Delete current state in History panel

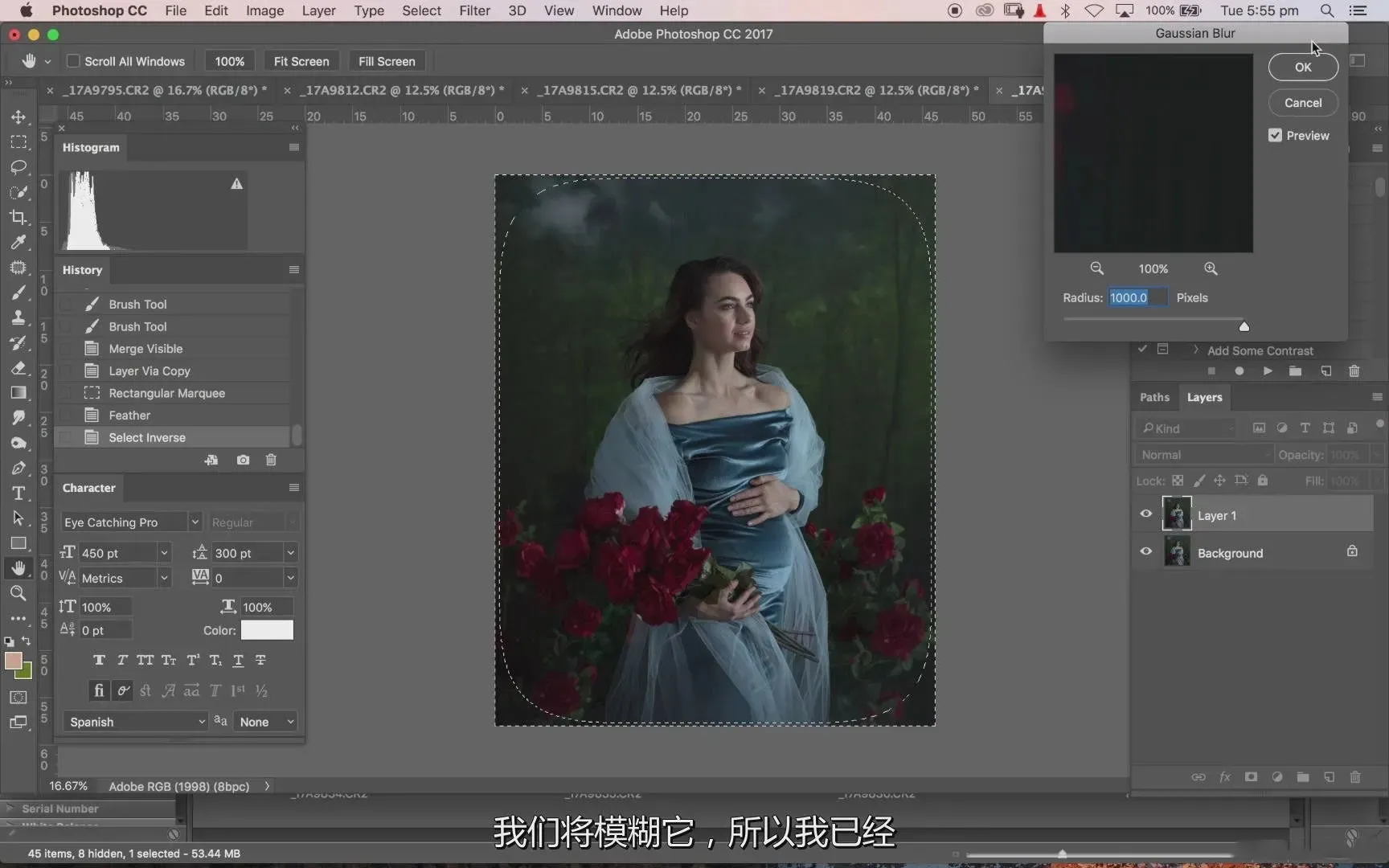click(271, 460)
